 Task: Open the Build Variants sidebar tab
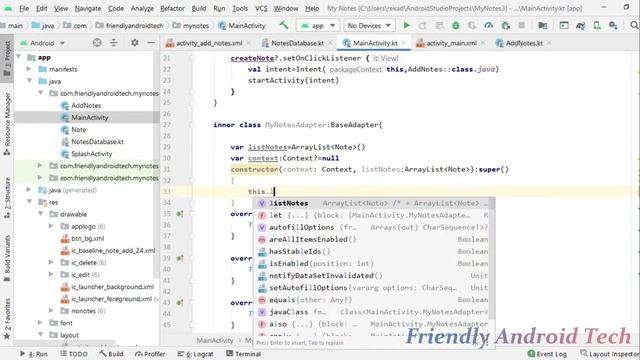point(7,258)
